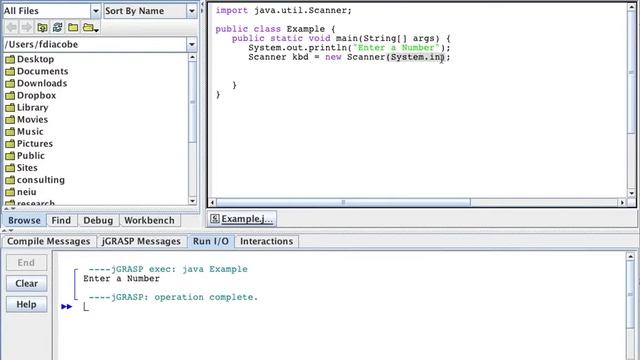Click file list scroll up arrow

click(x=193, y=58)
